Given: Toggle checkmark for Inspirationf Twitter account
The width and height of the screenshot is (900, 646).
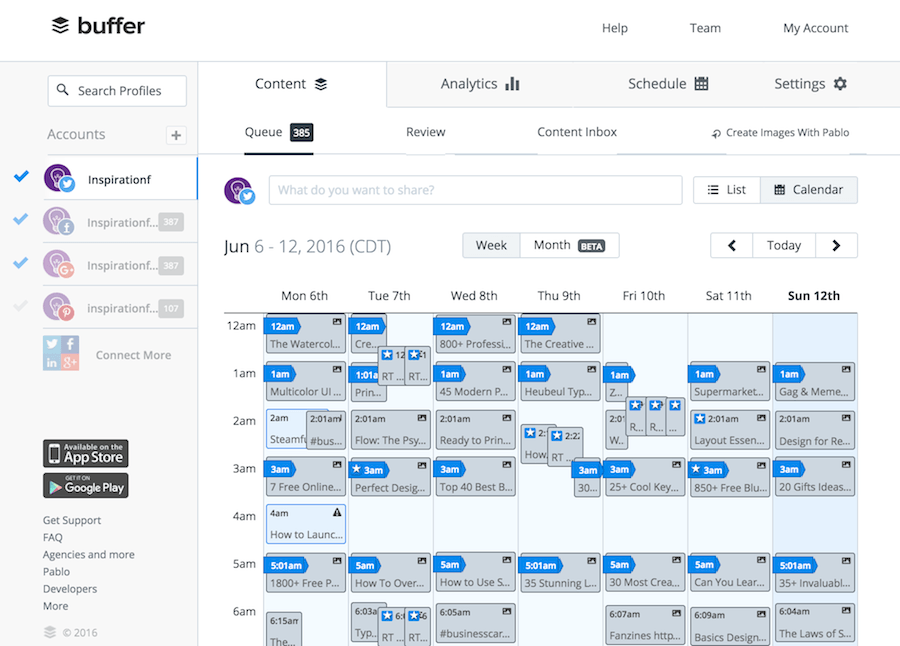Looking at the screenshot, I should click(x=21, y=176).
